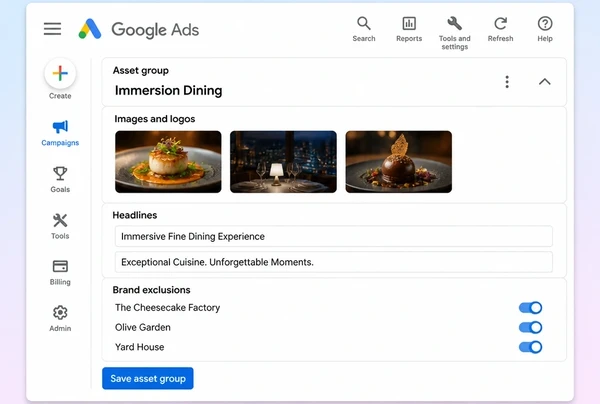Open the asset group three-dot menu
The width and height of the screenshot is (600, 404).
(x=507, y=82)
